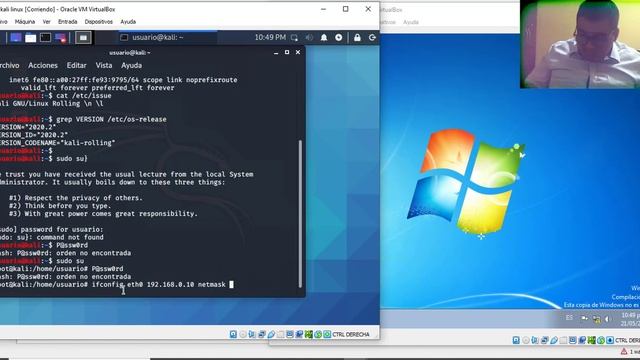Click the green processor indicator in Kali VM status bar
This screenshot has height=360, width=640.
click(308, 334)
